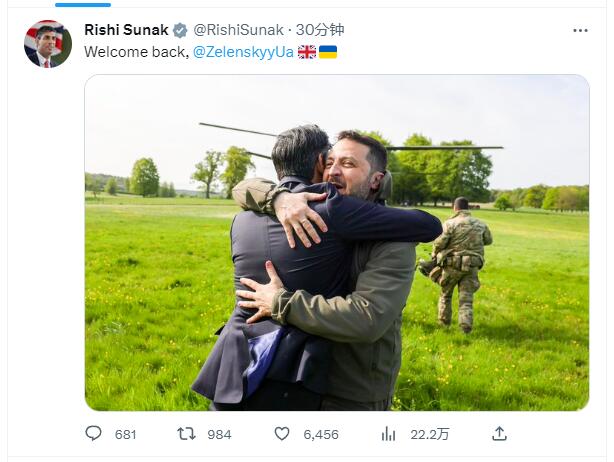614x462 pixels.
Task: Open the view analytics bar chart icon
Action: click(388, 434)
